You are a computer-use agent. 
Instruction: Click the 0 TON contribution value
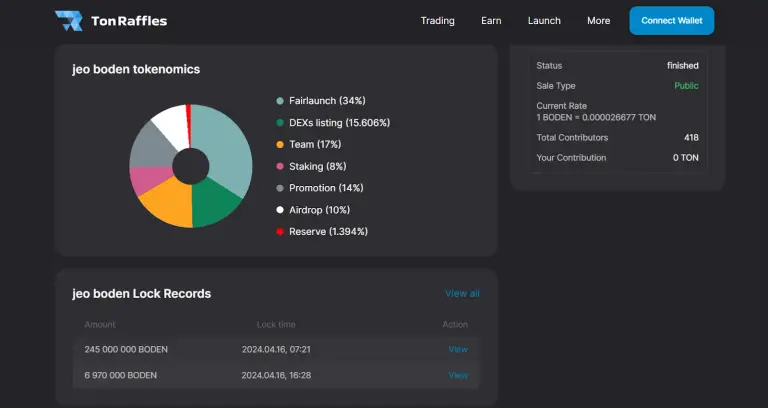pyautogui.click(x=686, y=158)
